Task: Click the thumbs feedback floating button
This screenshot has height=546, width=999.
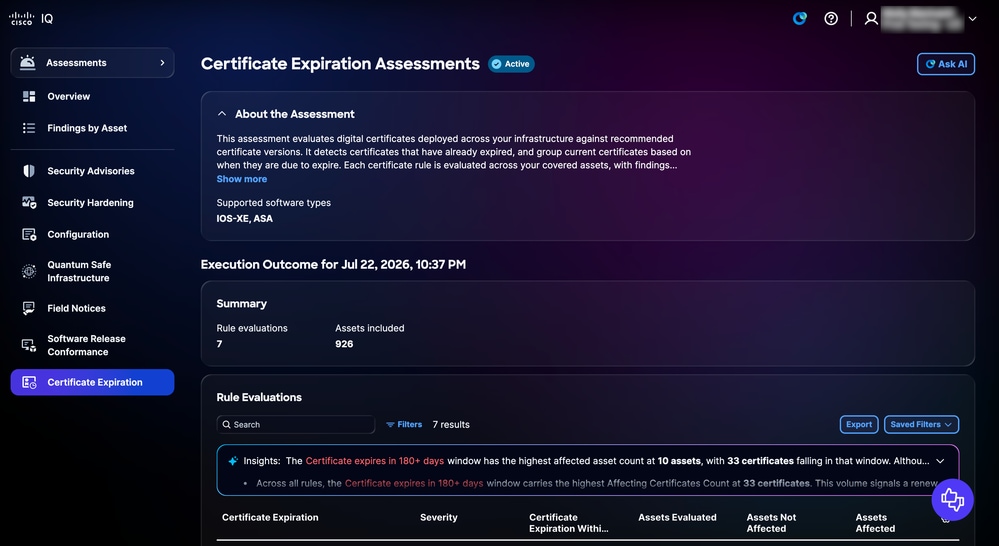Action: pyautogui.click(x=952, y=499)
